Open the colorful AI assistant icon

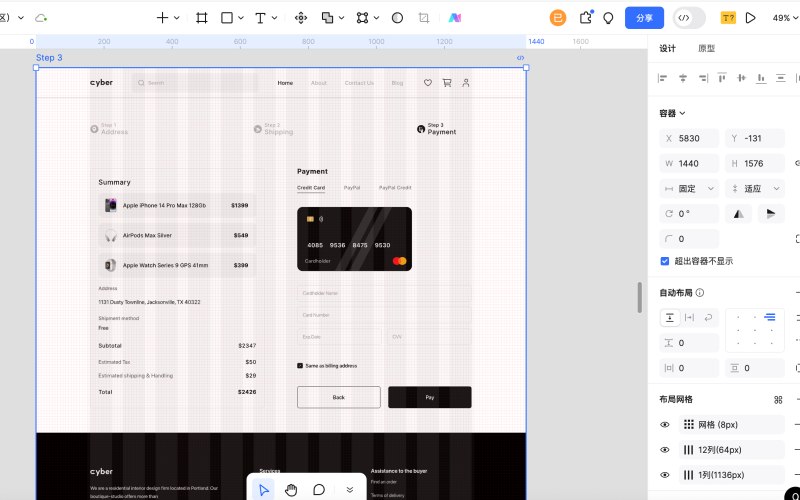click(x=455, y=18)
